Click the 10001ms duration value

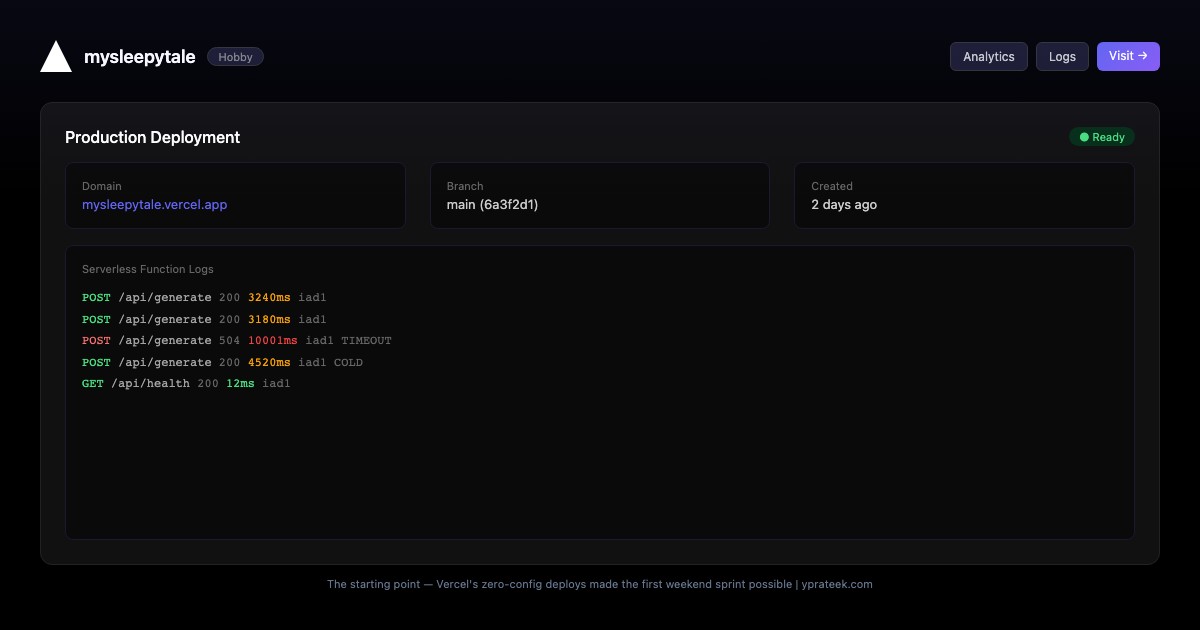[273, 341]
